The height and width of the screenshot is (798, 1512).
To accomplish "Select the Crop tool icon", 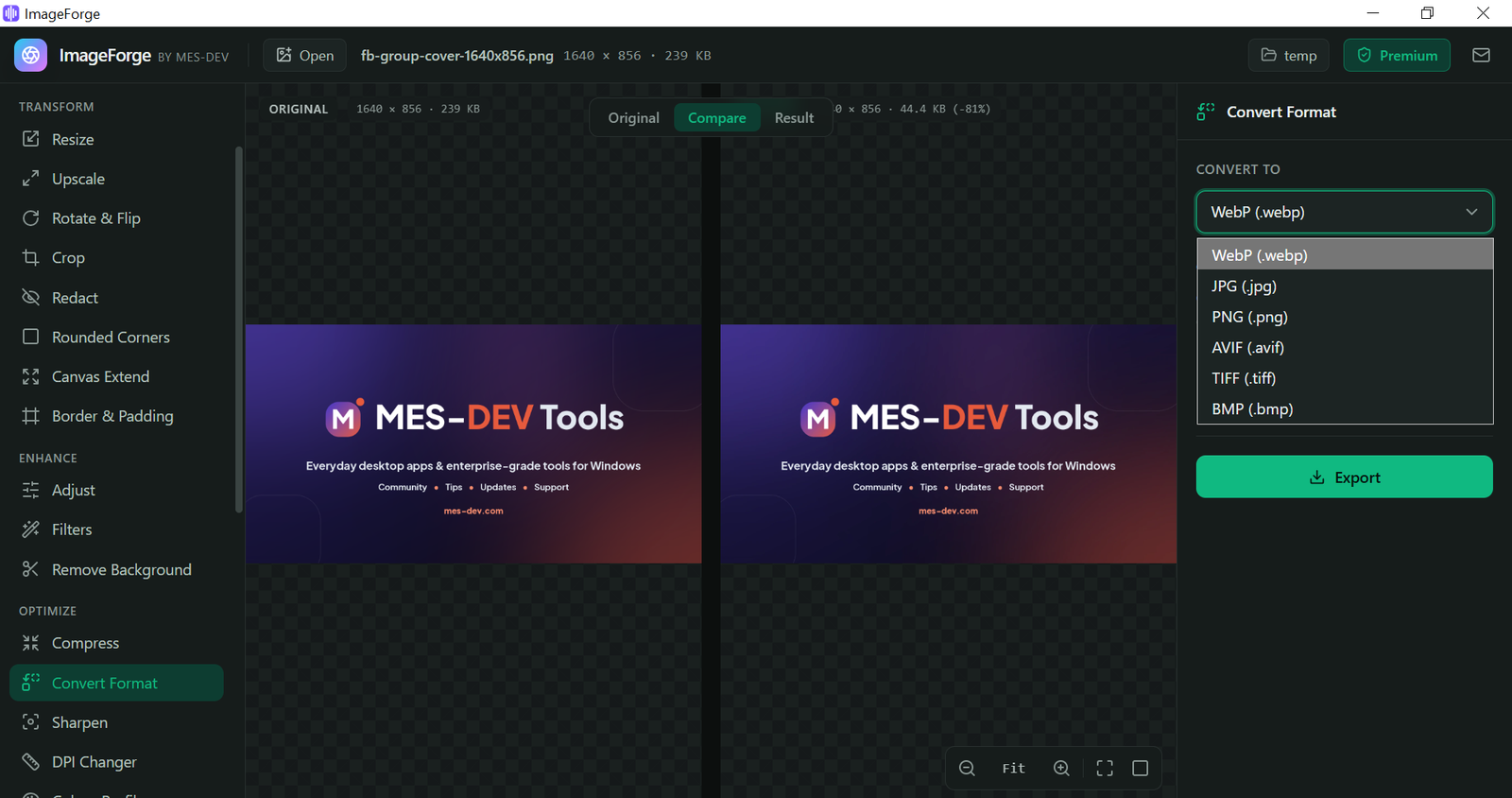I will 30,257.
